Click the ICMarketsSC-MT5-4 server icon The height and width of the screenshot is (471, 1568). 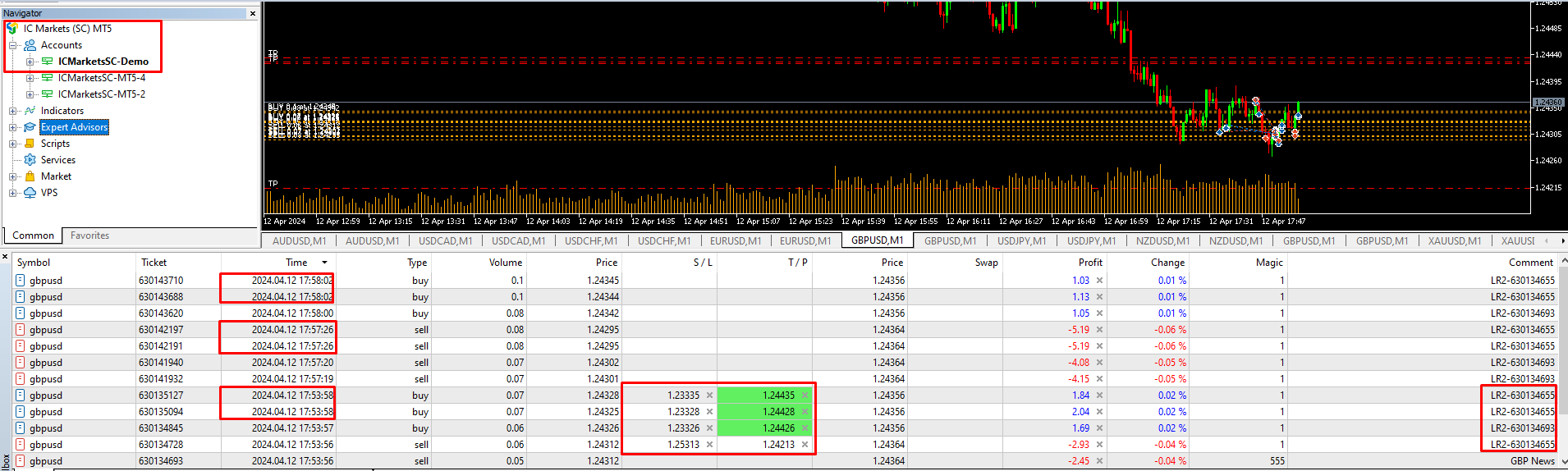coord(48,78)
